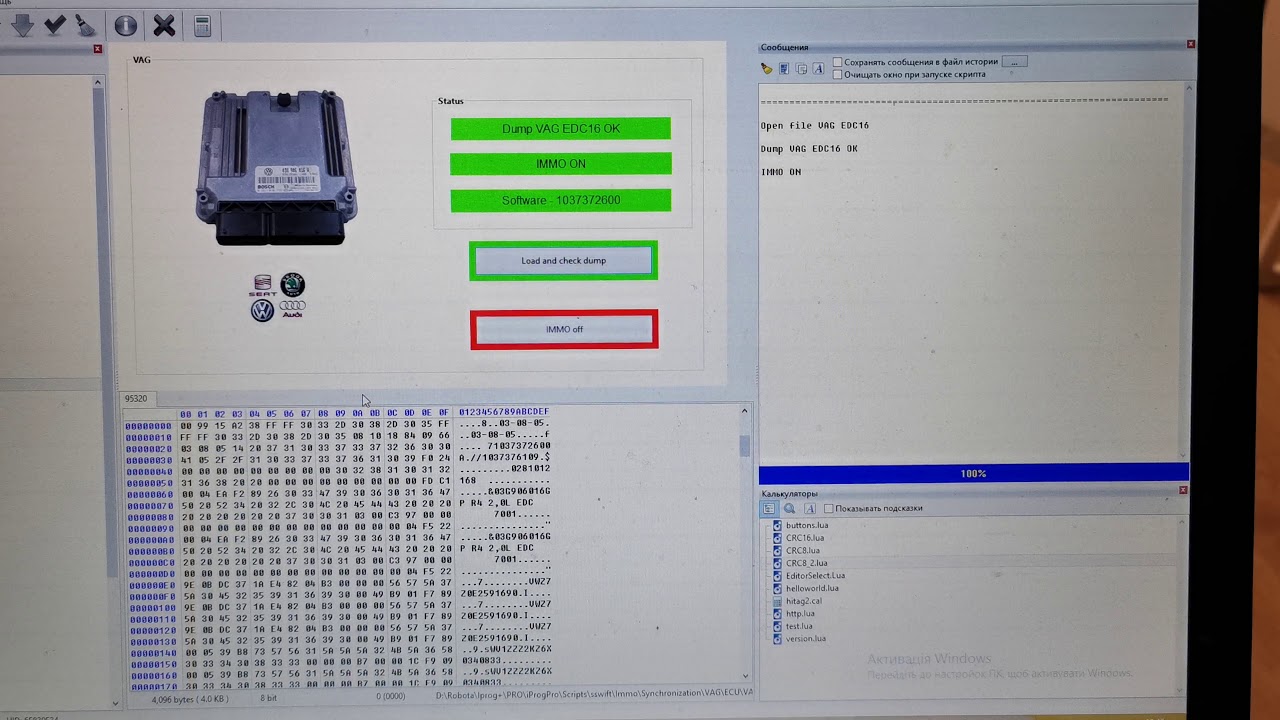Enable Показывать подсказки checkbox

tap(828, 508)
